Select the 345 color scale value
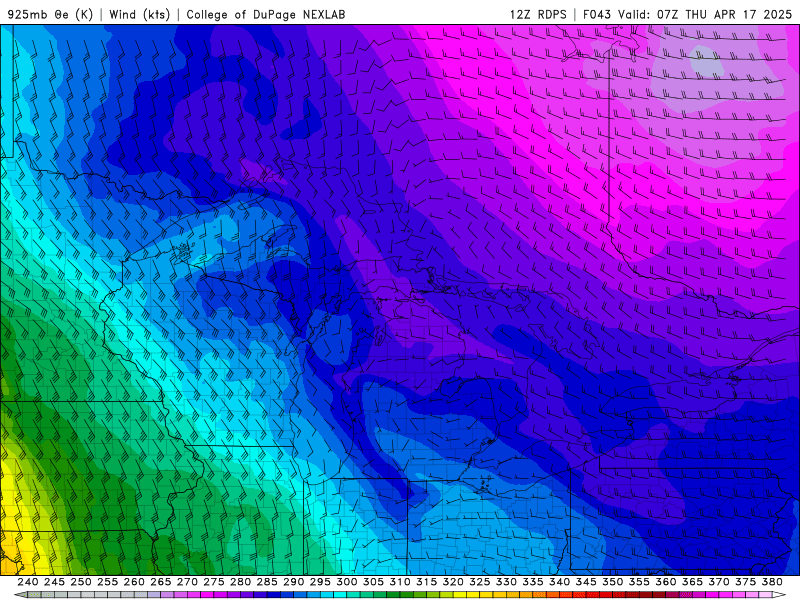The width and height of the screenshot is (800, 600). [x=586, y=582]
